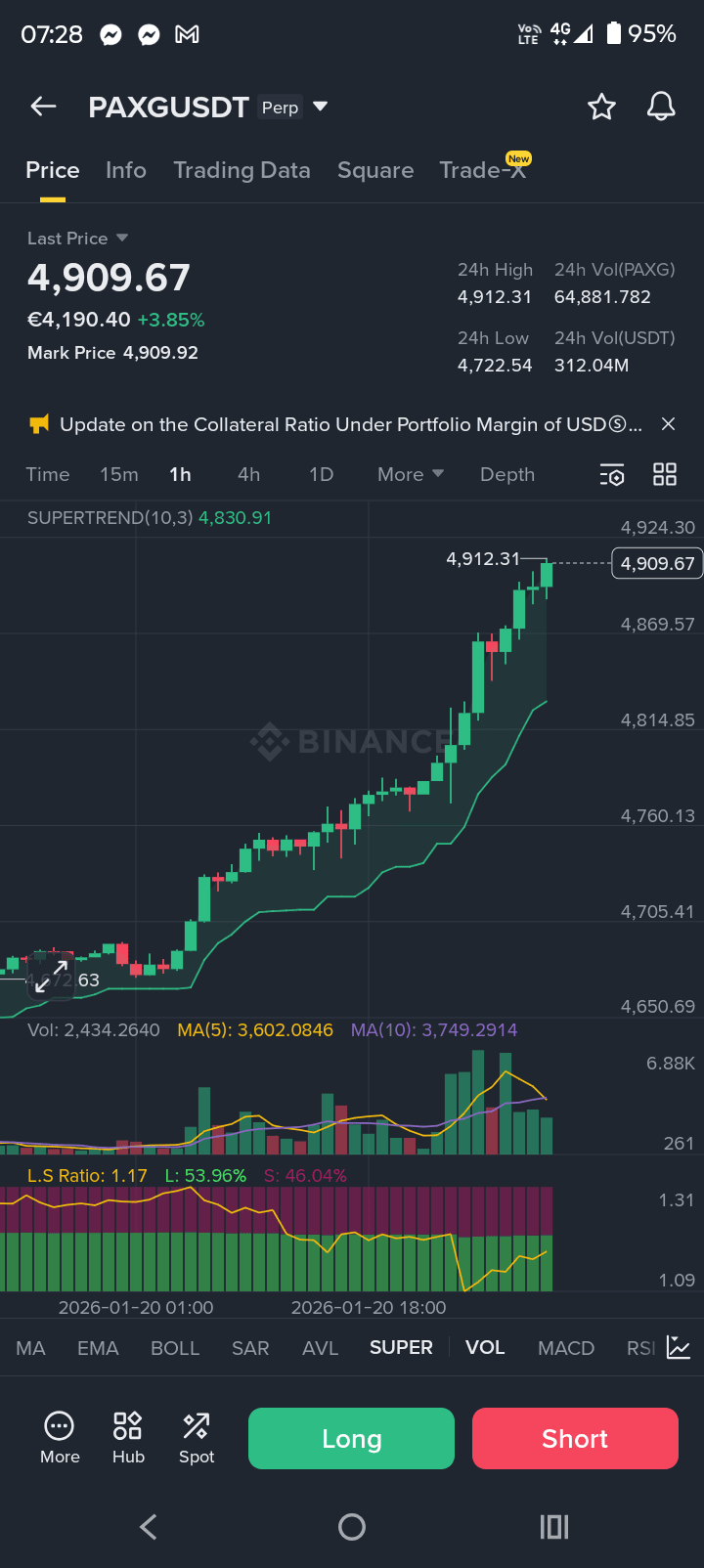This screenshot has width=704, height=1568.
Task: Add PAXGUSDT to favorites with star icon
Action: point(601,107)
